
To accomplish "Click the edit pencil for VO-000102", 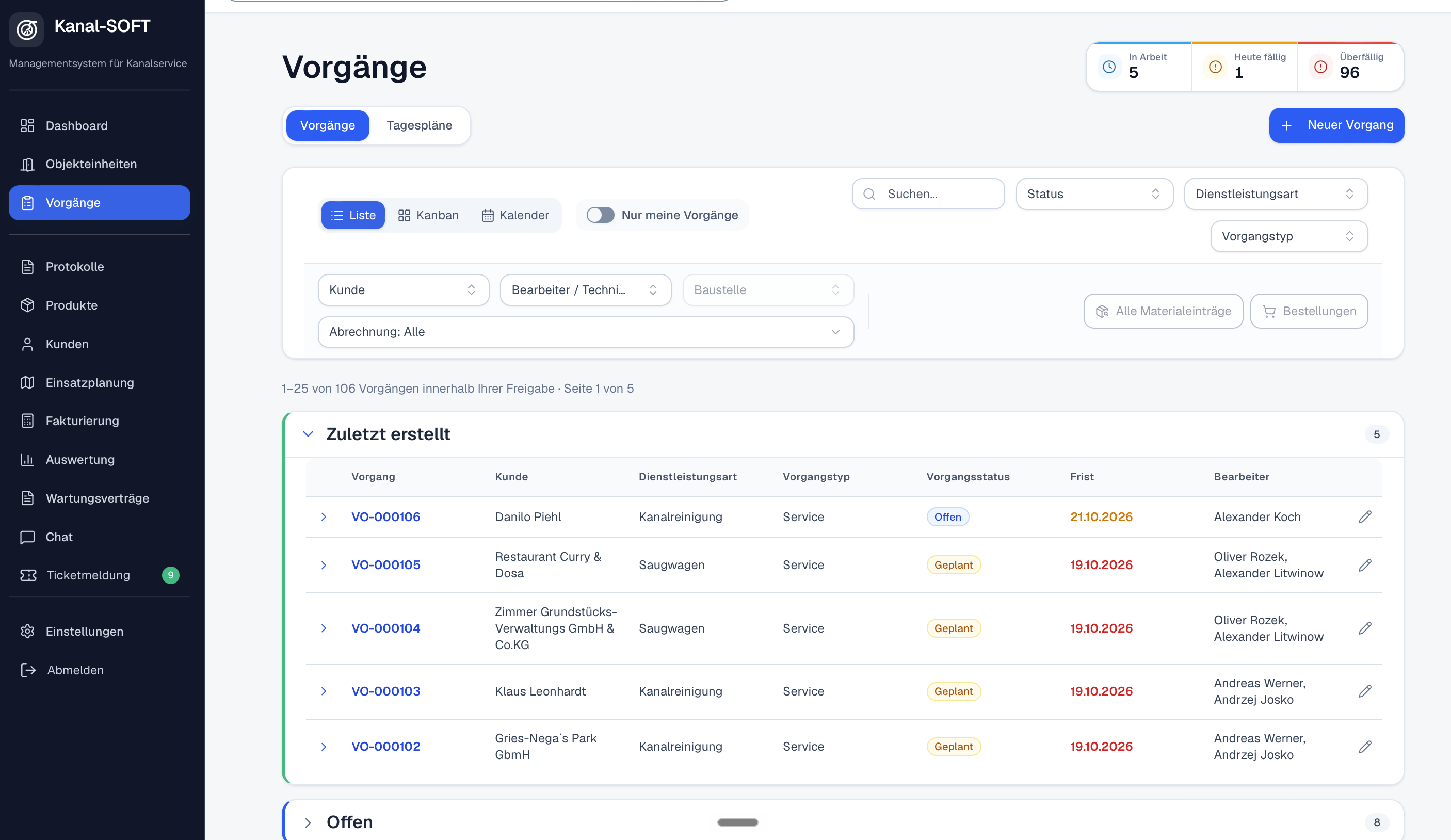I will pyautogui.click(x=1365, y=746).
